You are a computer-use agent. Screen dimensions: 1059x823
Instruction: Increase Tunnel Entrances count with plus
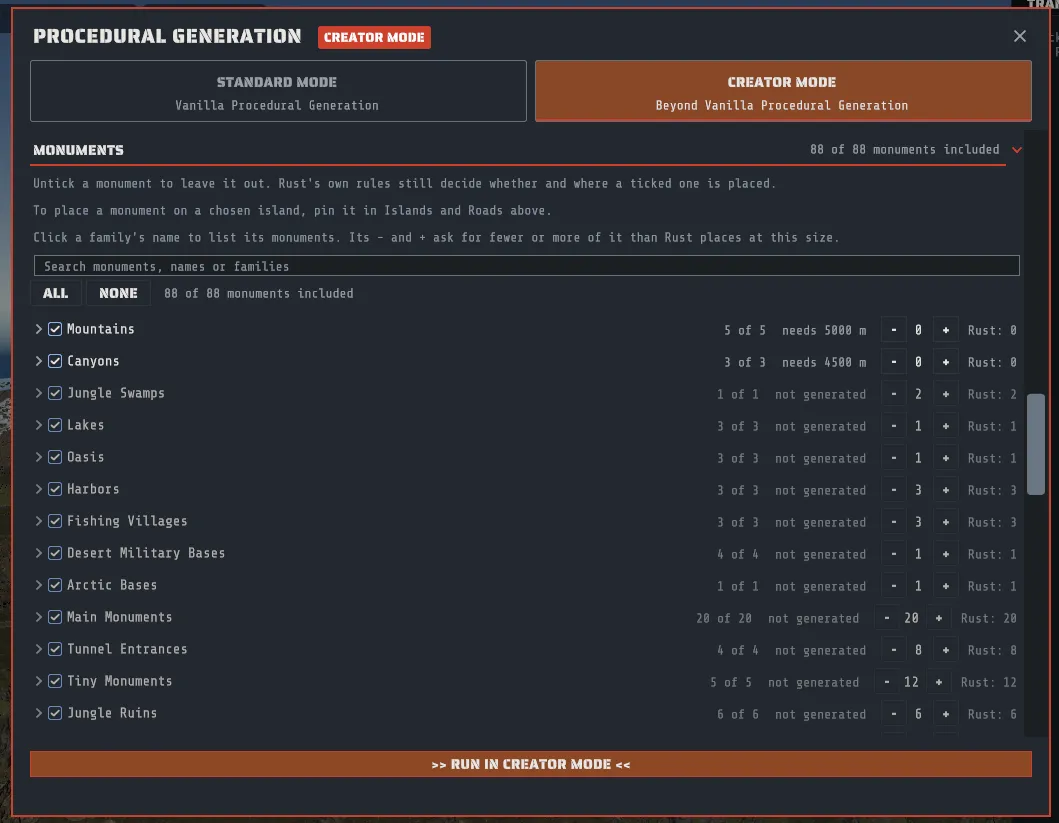(x=946, y=650)
